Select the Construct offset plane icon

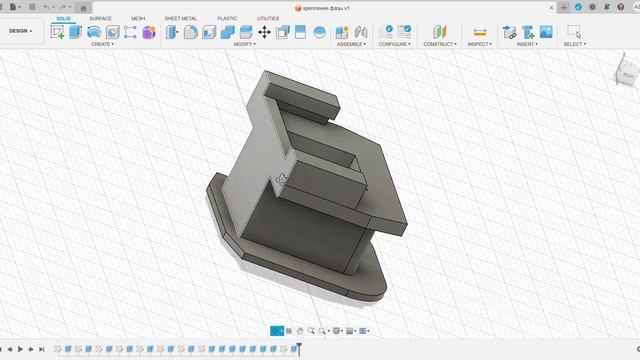click(440, 32)
